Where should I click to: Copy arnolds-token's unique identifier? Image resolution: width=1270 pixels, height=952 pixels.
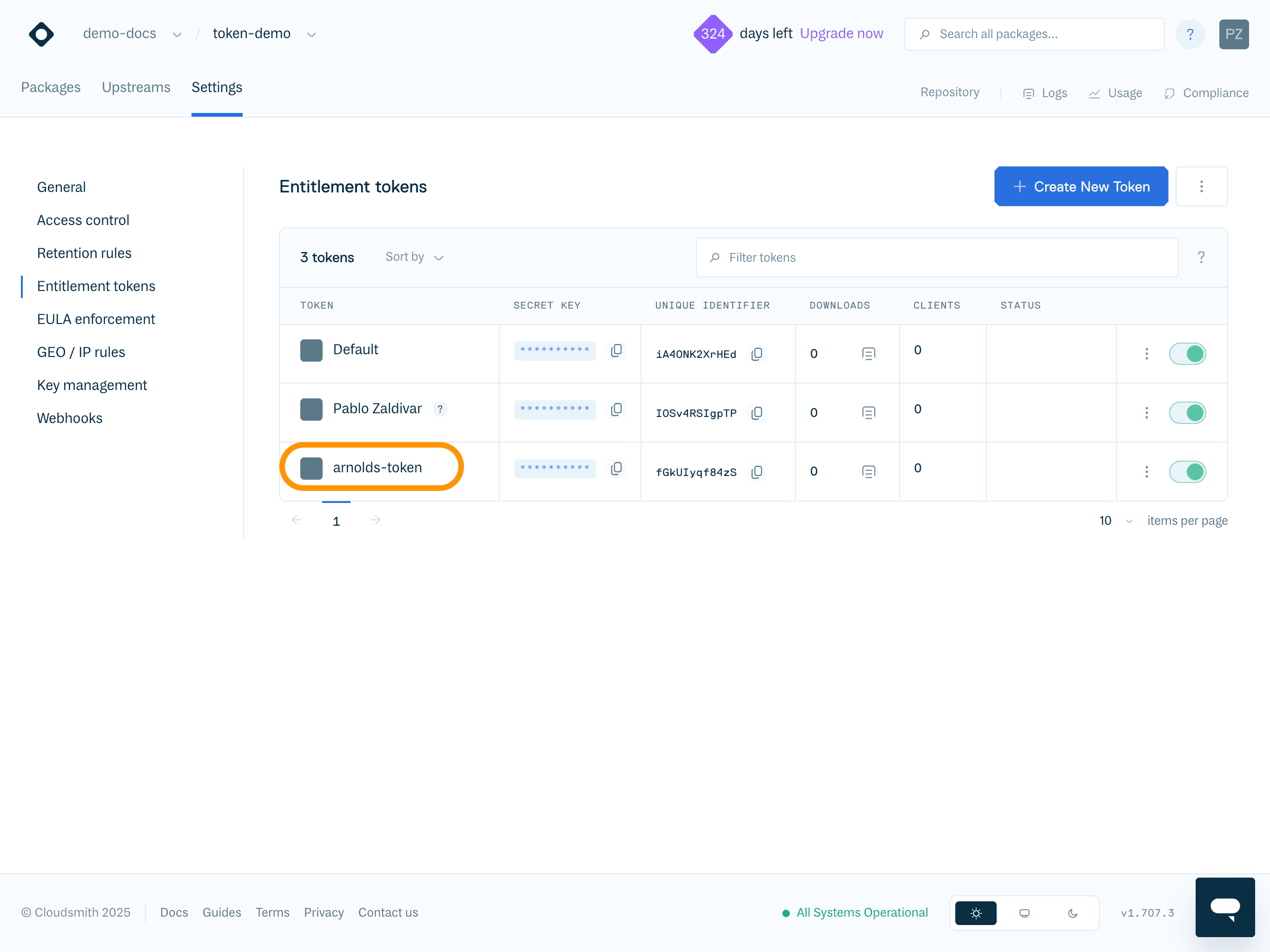click(757, 472)
